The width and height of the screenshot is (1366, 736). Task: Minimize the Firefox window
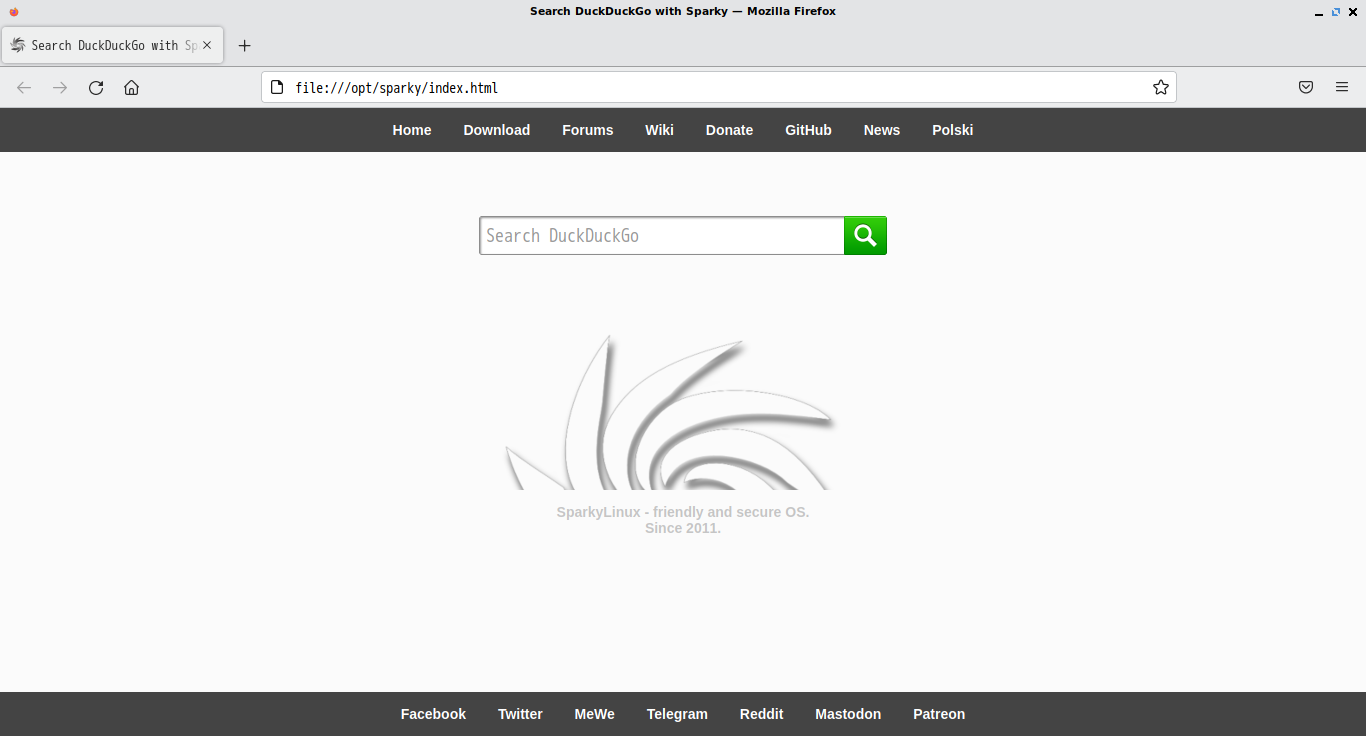click(x=1319, y=12)
